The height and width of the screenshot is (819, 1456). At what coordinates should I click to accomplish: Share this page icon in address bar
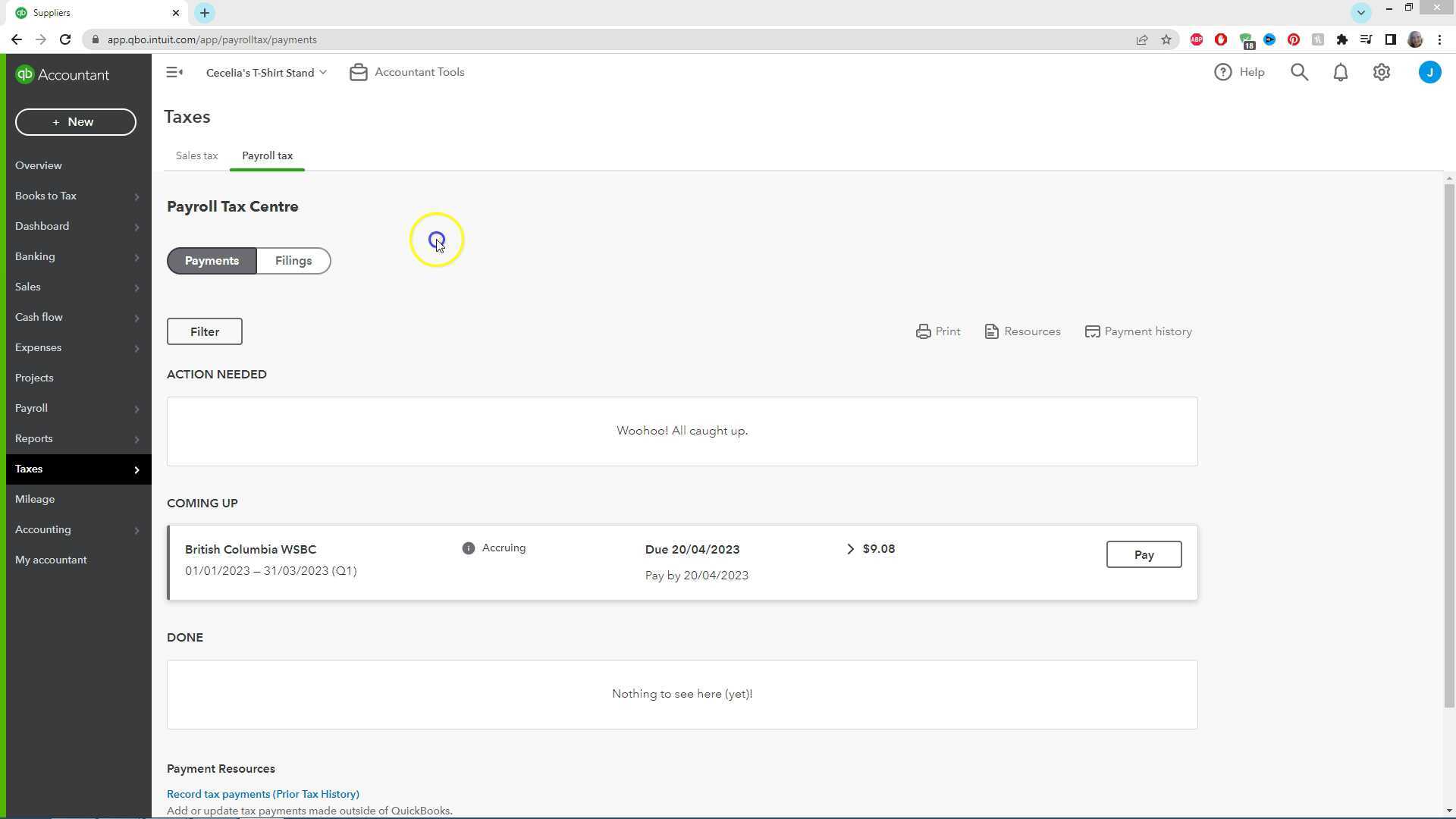pos(1141,39)
